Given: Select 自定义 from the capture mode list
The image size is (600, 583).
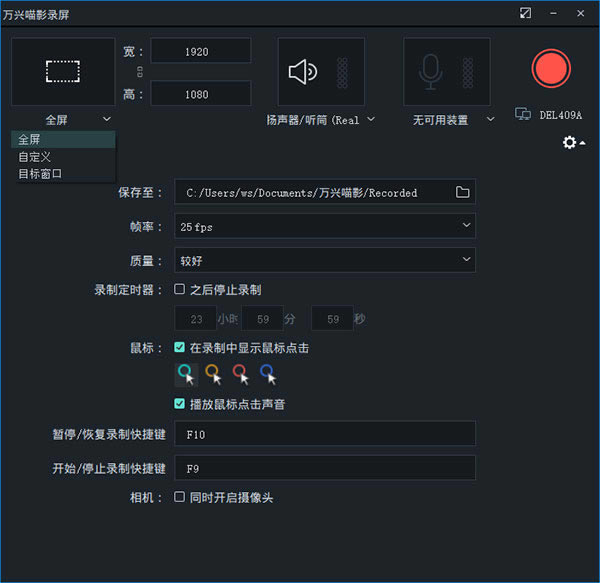Looking at the screenshot, I should (x=35, y=157).
